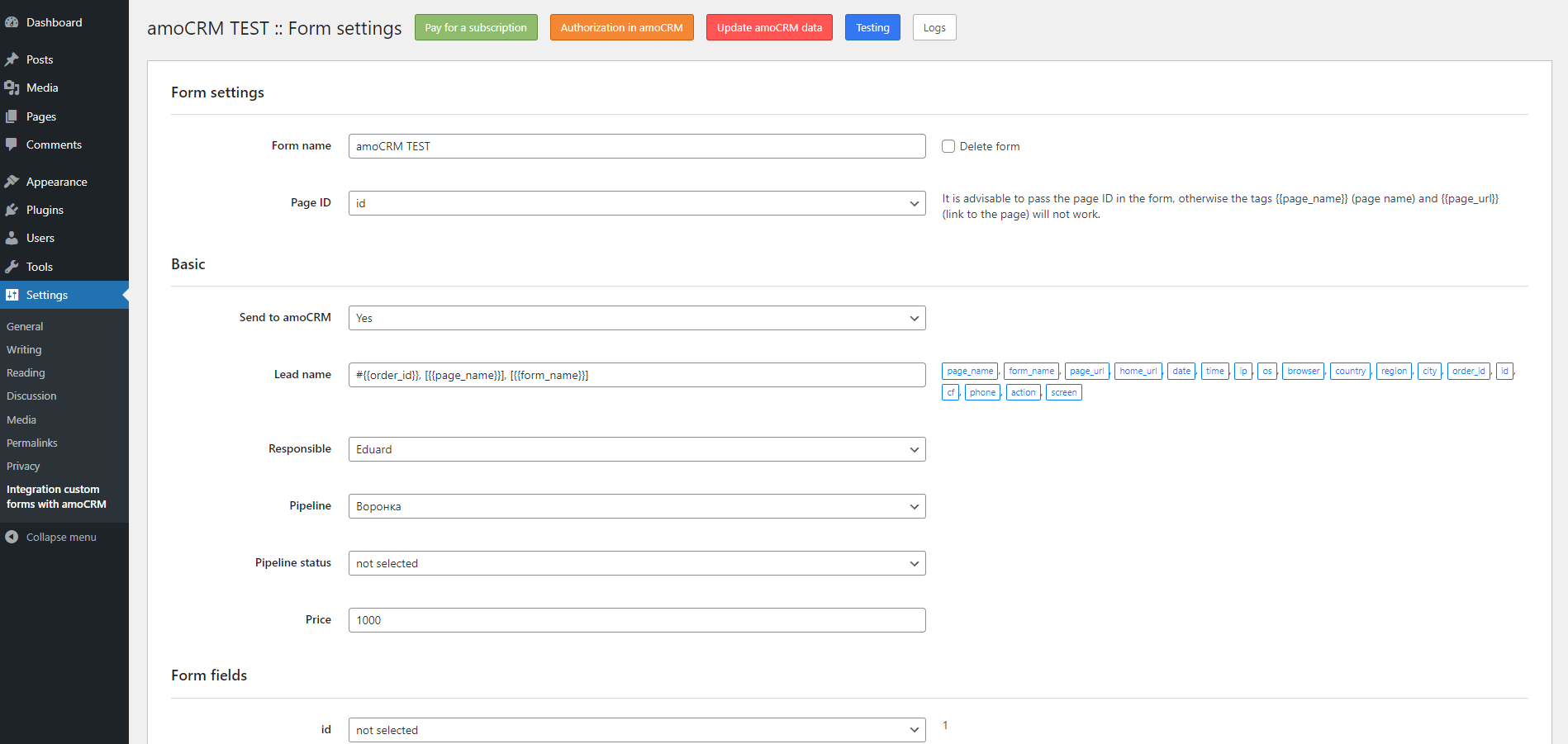Insert the form_name tag

click(x=1031, y=371)
